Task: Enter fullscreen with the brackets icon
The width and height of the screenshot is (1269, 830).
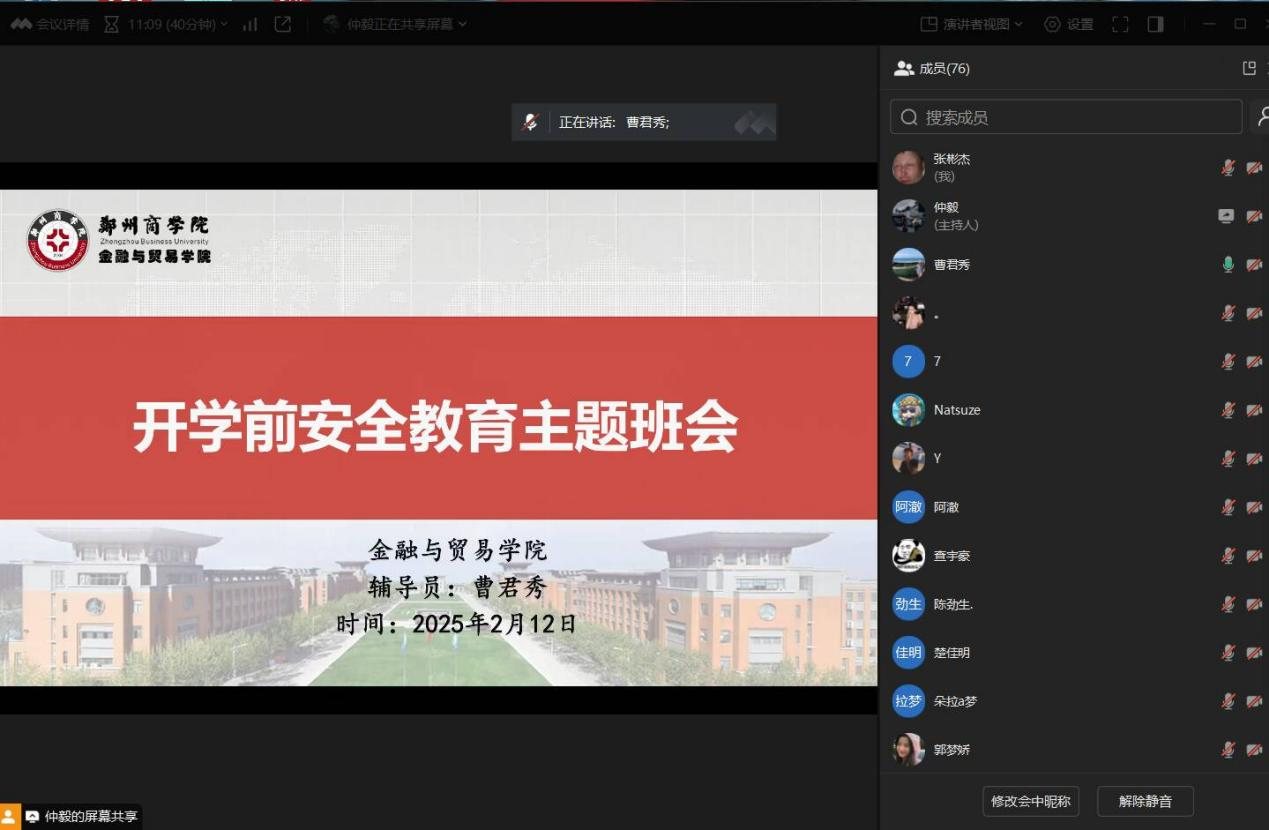Action: coord(1120,24)
